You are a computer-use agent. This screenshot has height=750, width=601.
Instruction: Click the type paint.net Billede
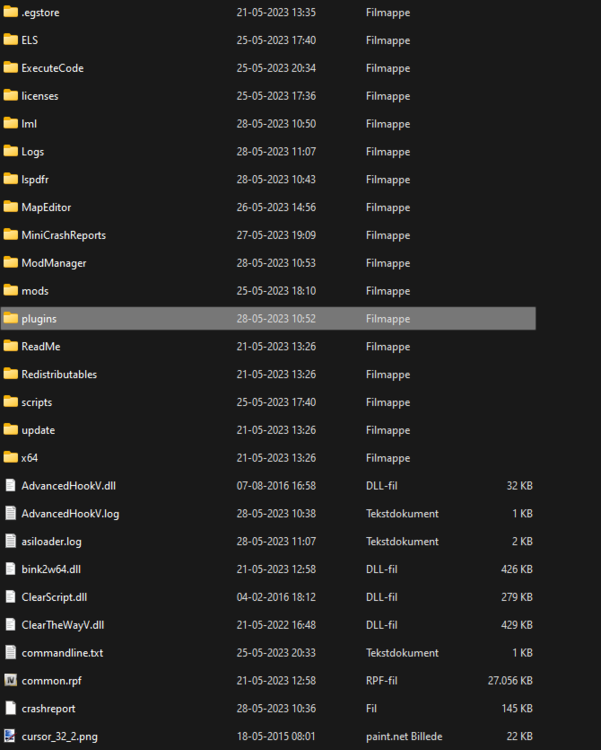coord(404,736)
